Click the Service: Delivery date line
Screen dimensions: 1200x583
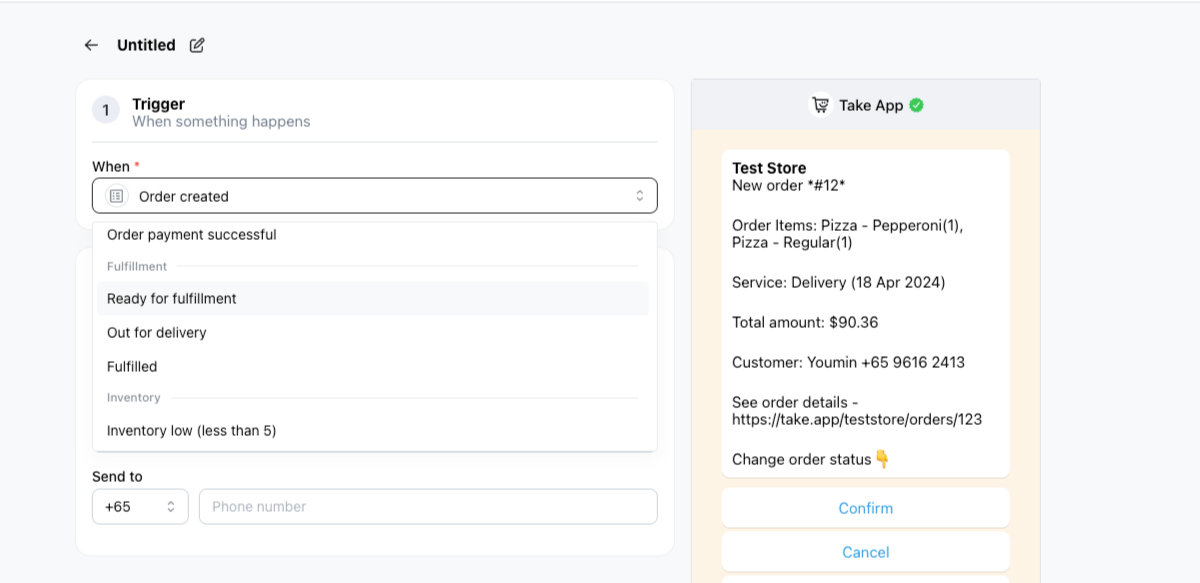pos(838,282)
